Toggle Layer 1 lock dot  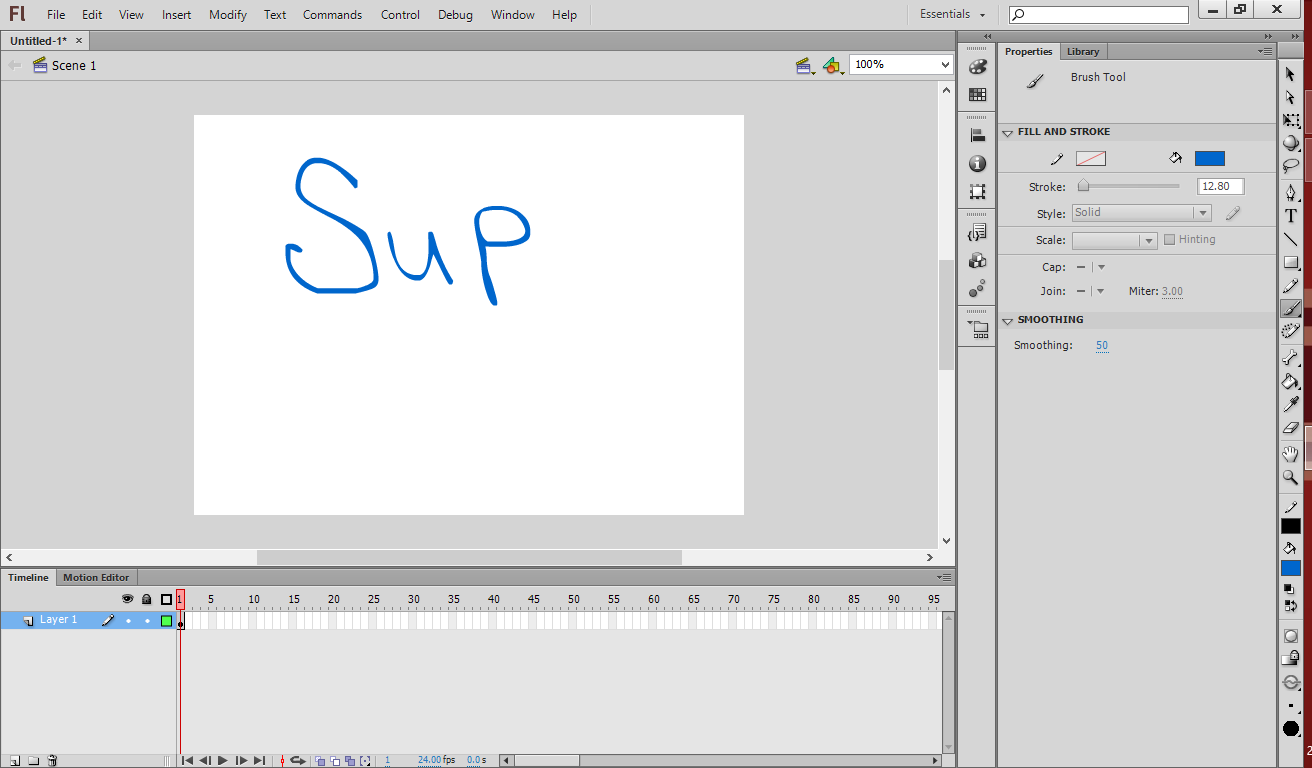(147, 621)
